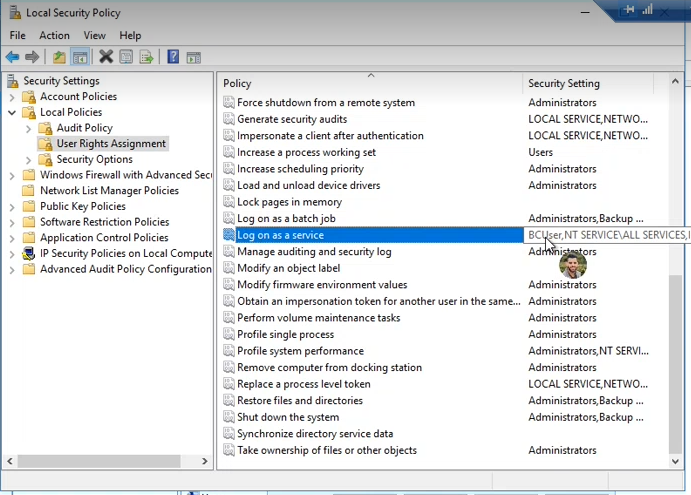
Task: Select the Audit Policy tree item
Action: pyautogui.click(x=85, y=128)
